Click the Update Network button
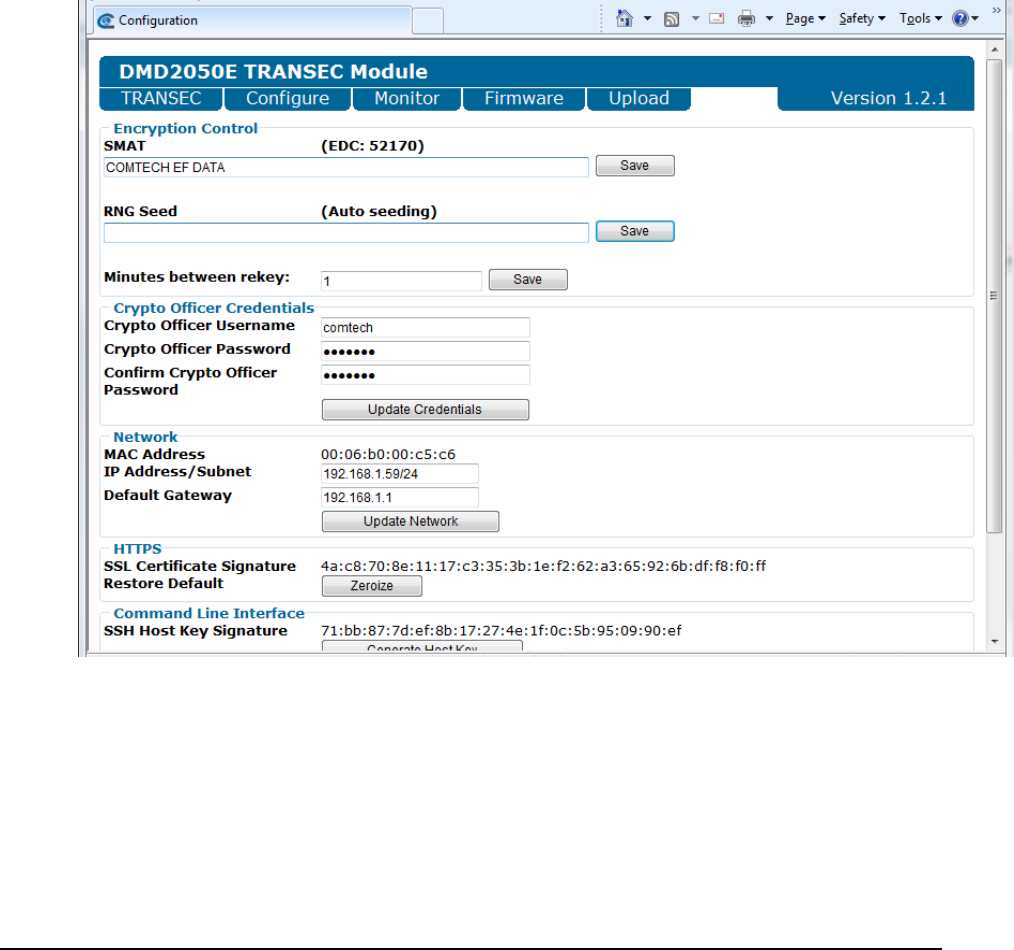The width and height of the screenshot is (1014, 950). (410, 521)
